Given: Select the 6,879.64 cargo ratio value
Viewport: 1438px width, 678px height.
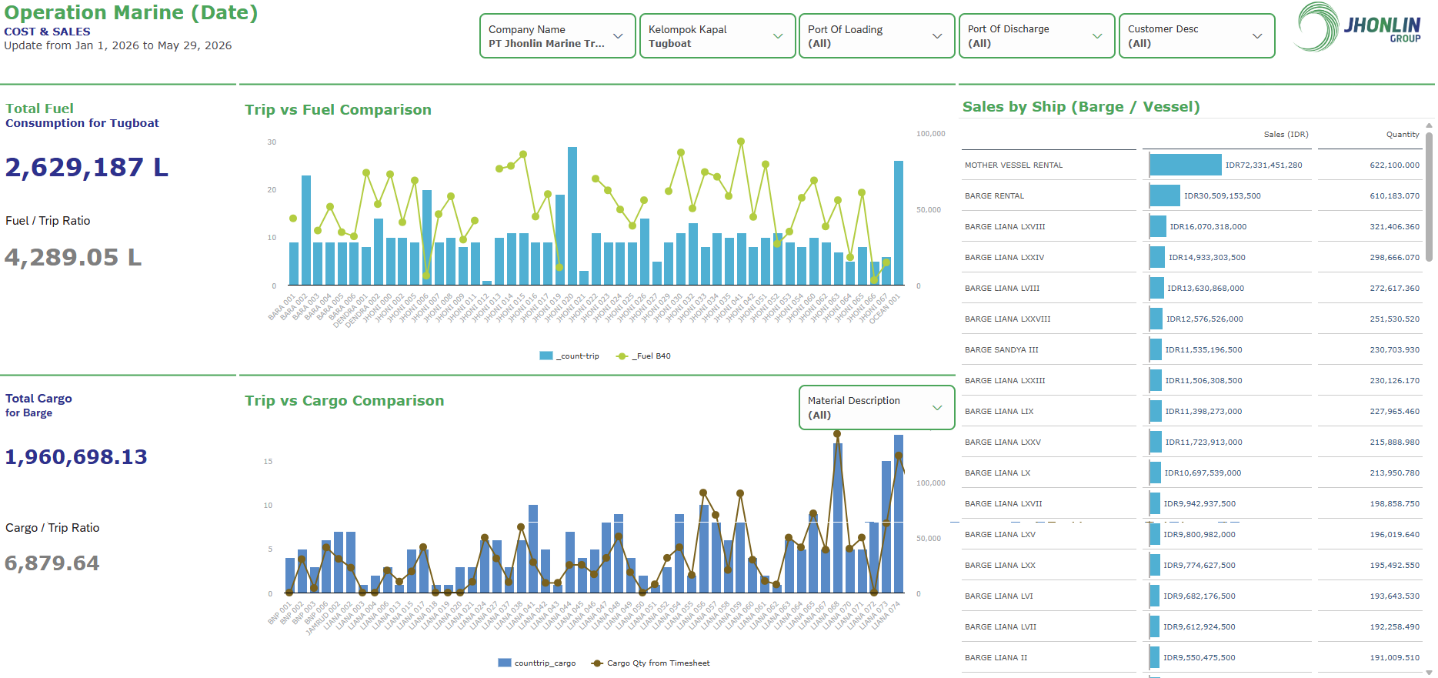Looking at the screenshot, I should click(52, 563).
